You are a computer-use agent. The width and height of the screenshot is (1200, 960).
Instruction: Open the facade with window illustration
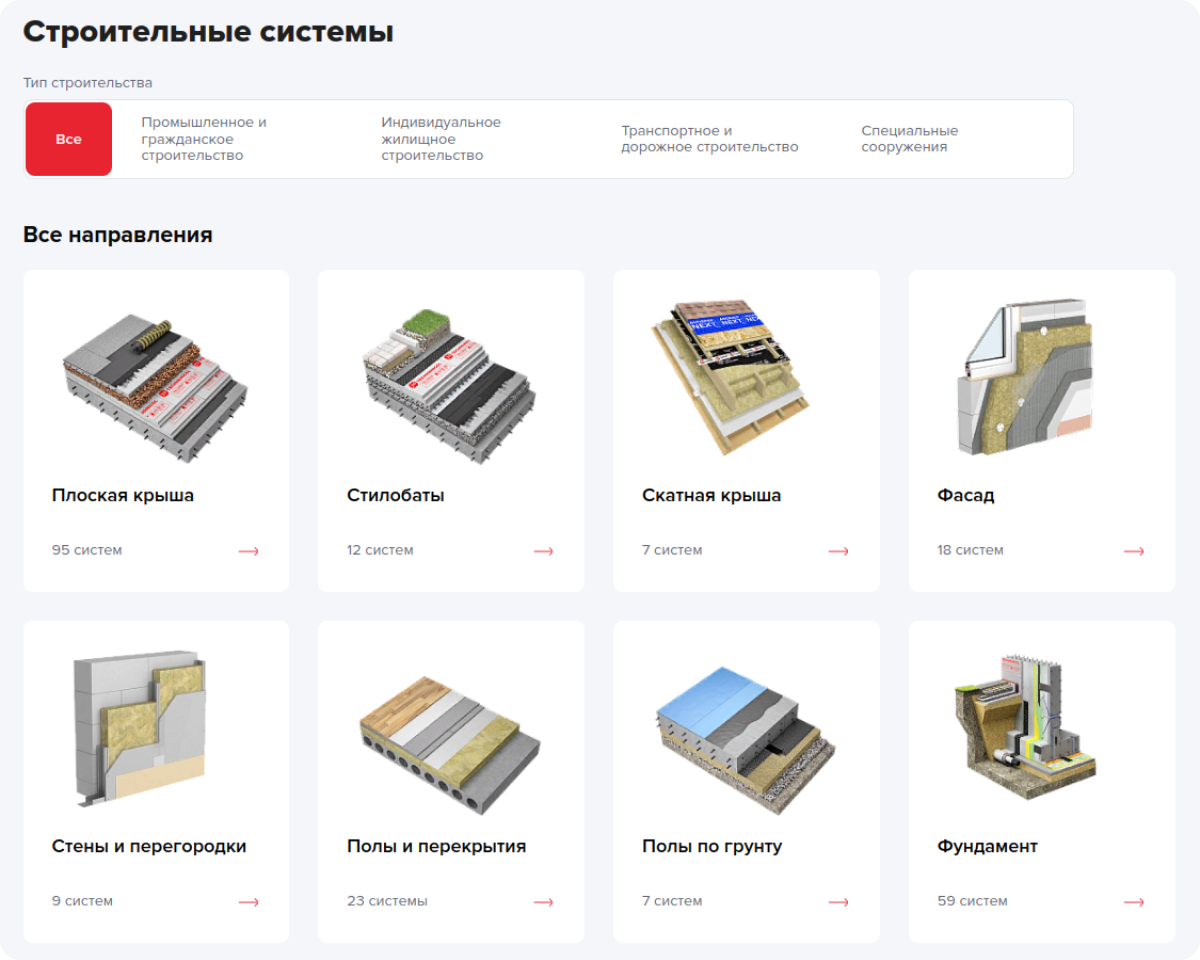[x=1041, y=376]
